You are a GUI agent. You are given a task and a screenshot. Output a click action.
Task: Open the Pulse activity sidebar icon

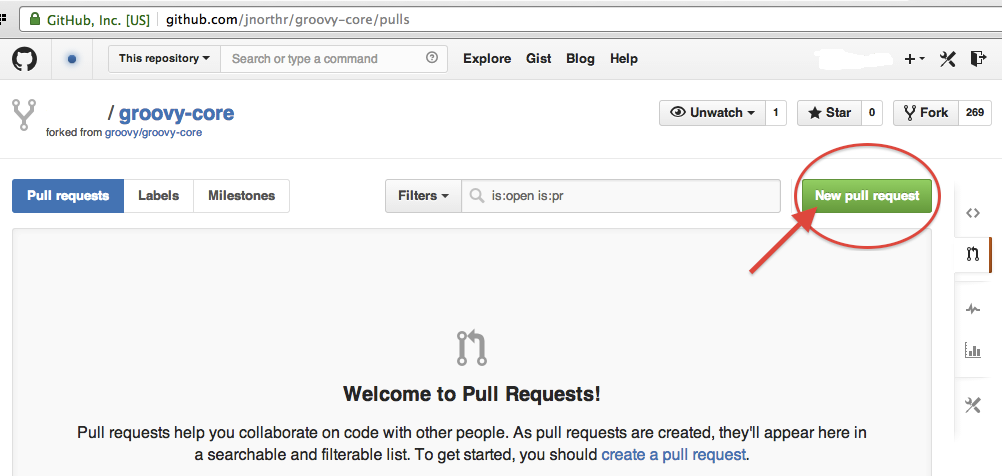(x=972, y=309)
